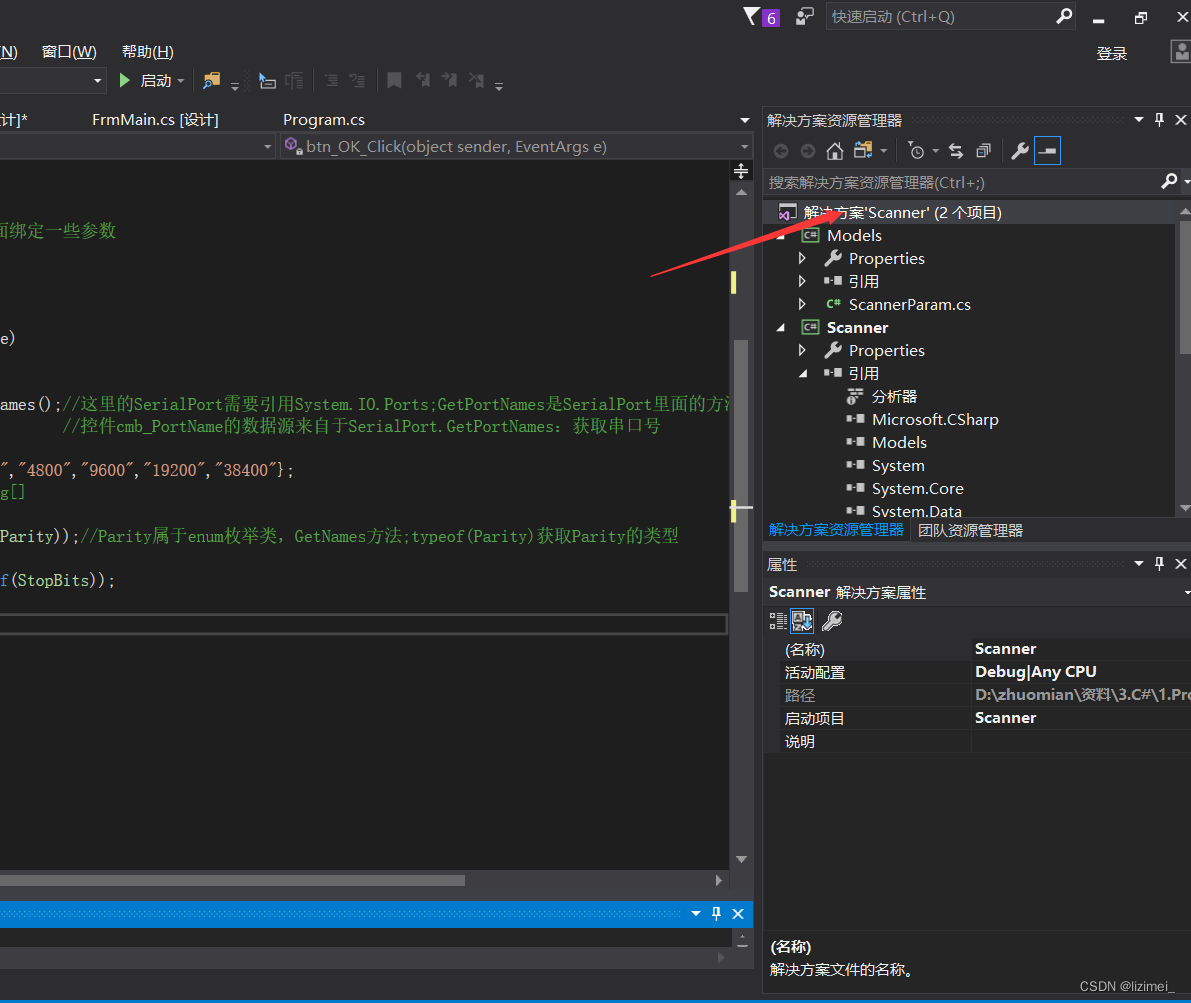This screenshot has width=1191, height=1003.
Task: Click the 登录 sign-in link
Action: click(1111, 53)
